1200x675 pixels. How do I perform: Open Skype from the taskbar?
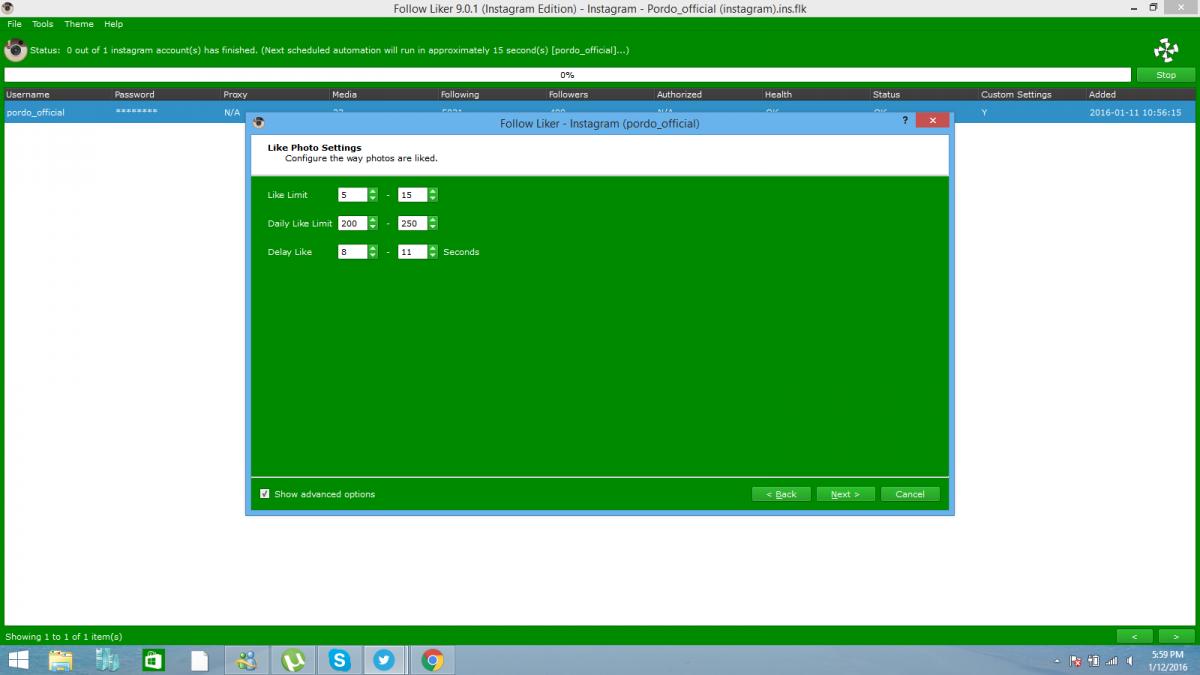pyautogui.click(x=340, y=660)
